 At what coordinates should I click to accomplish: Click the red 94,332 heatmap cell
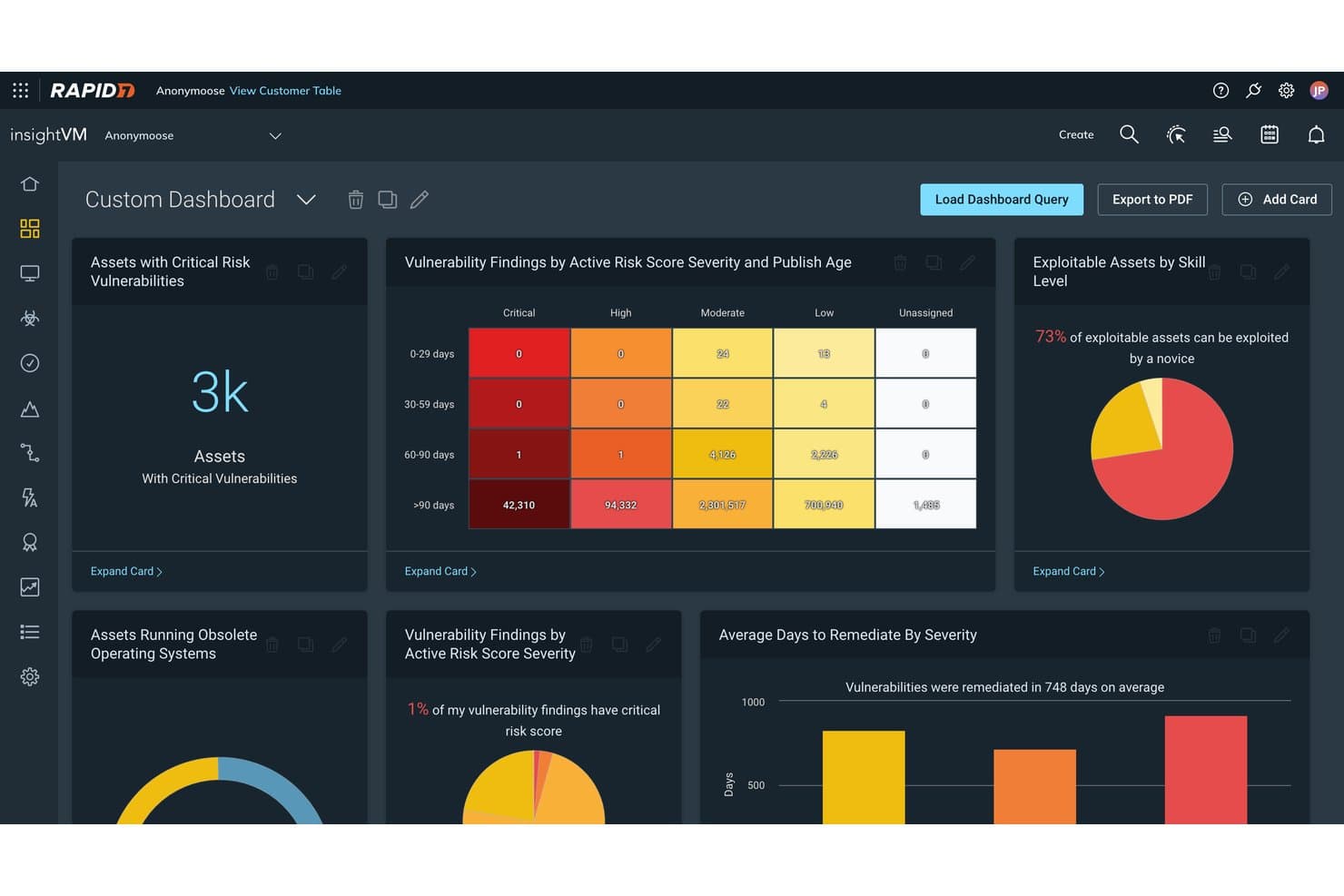(x=621, y=505)
